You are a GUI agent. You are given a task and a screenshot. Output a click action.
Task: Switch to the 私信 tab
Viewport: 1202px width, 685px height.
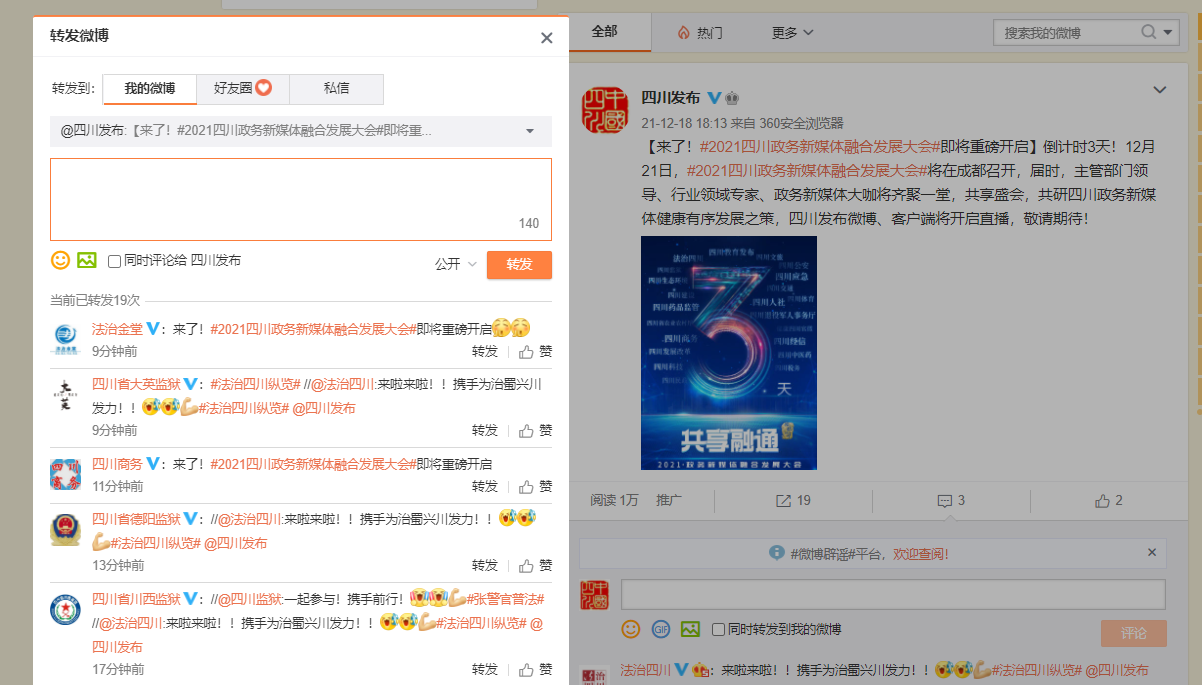click(x=336, y=89)
